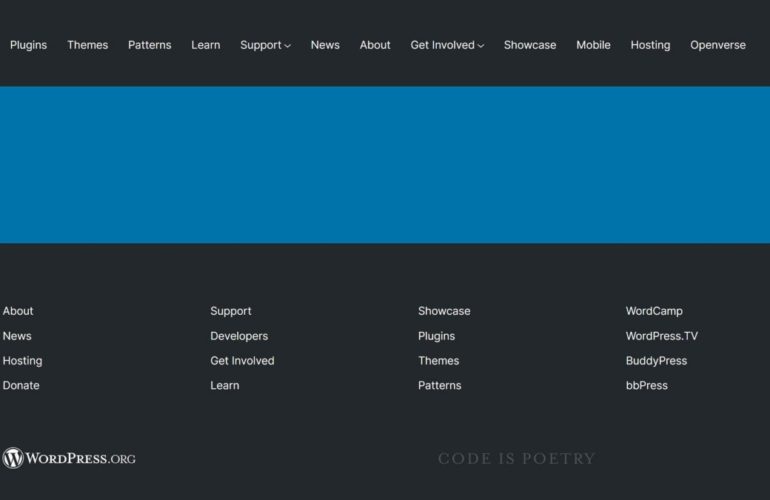Open the Donate footer link

[x=21, y=386]
